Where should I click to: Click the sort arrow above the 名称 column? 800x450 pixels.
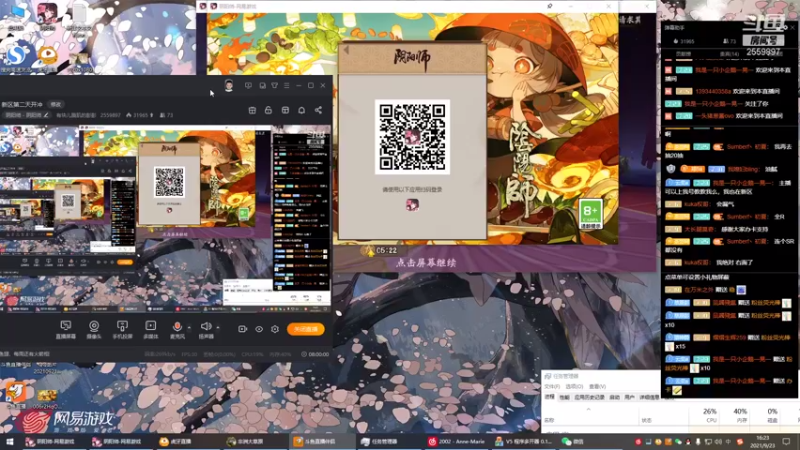pyautogui.click(x=588, y=409)
